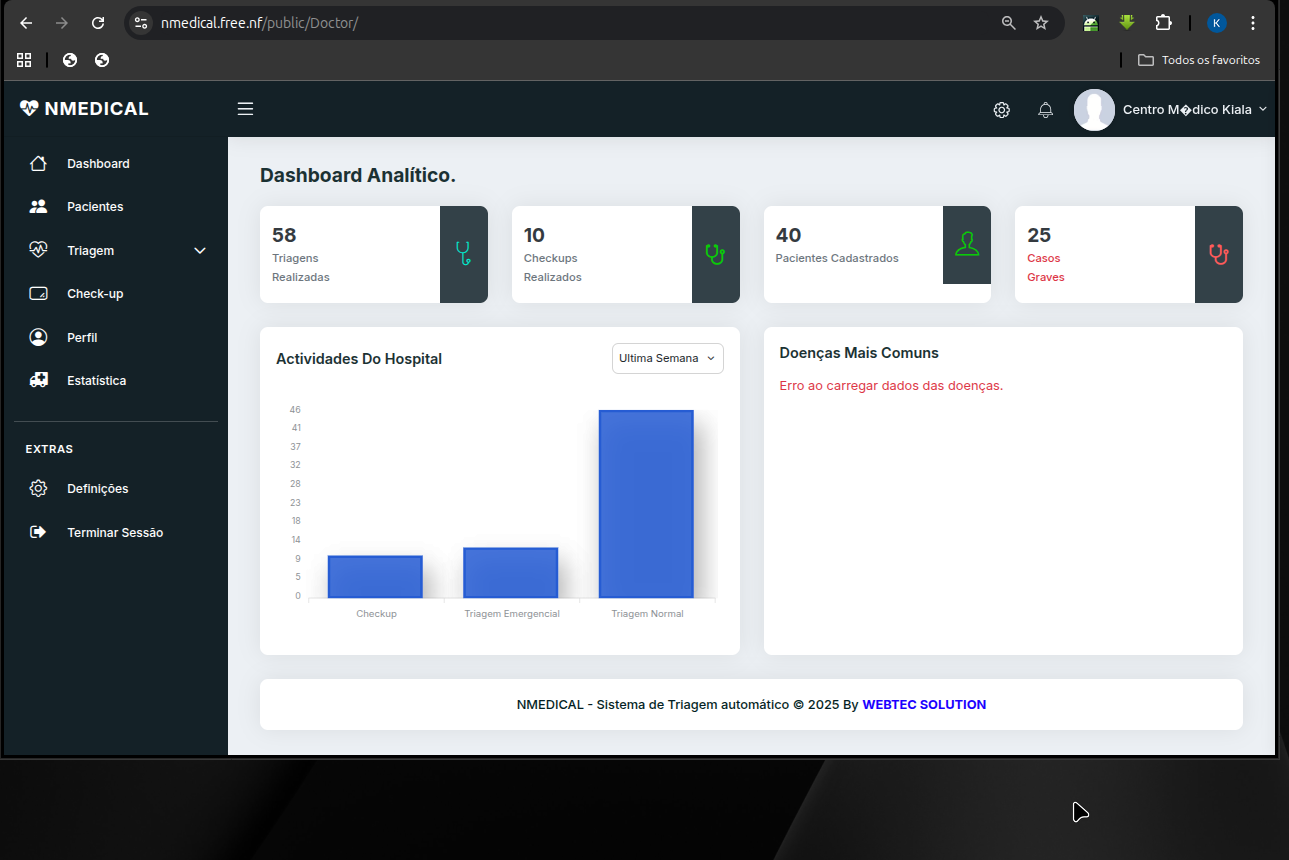Click the green stethoscope icon on Checkups card
1289x860 pixels.
pos(715,254)
